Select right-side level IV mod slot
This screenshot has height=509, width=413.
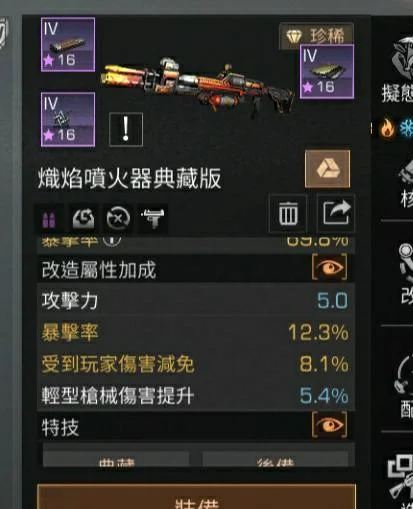pos(327,72)
